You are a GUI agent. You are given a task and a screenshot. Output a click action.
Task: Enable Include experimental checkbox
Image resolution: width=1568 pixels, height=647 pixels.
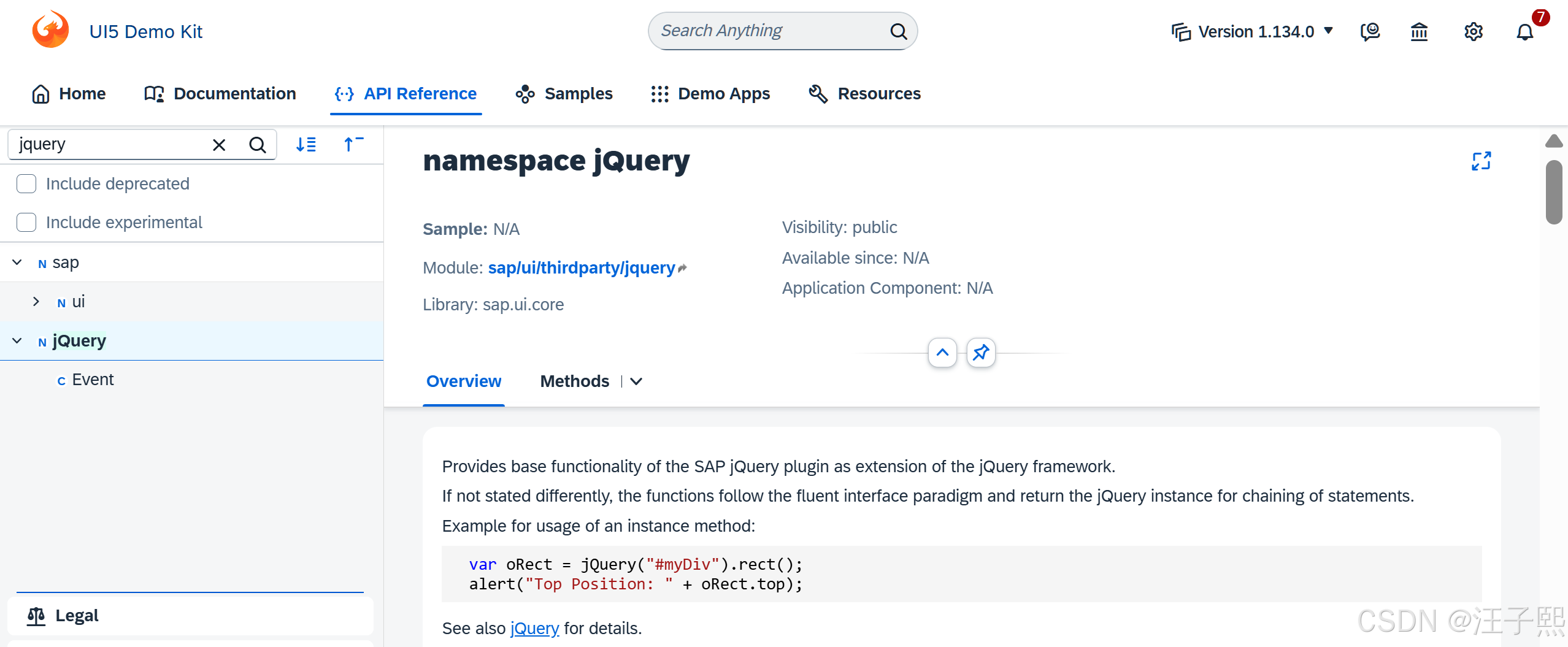coord(26,222)
